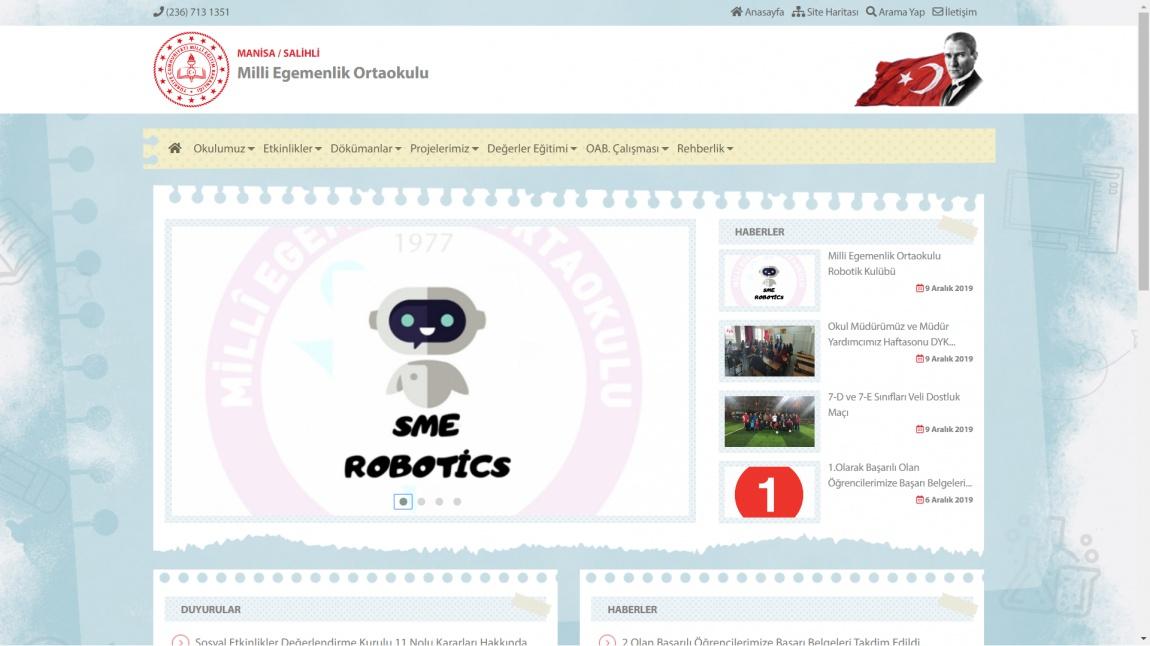Click the MANİSA / SALİHLİ heading text

(x=278, y=53)
